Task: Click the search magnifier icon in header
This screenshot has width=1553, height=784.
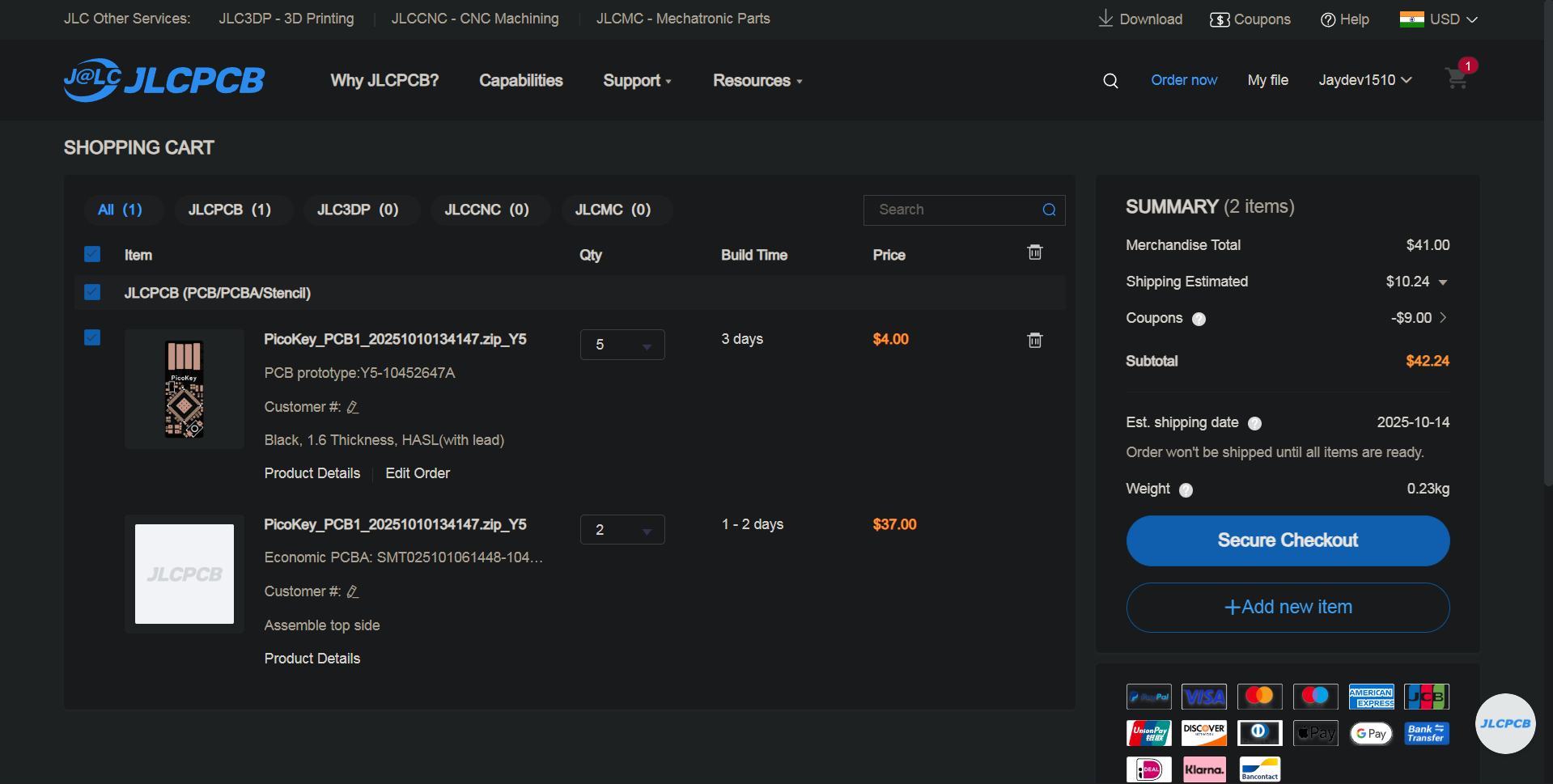Action: pos(1110,81)
